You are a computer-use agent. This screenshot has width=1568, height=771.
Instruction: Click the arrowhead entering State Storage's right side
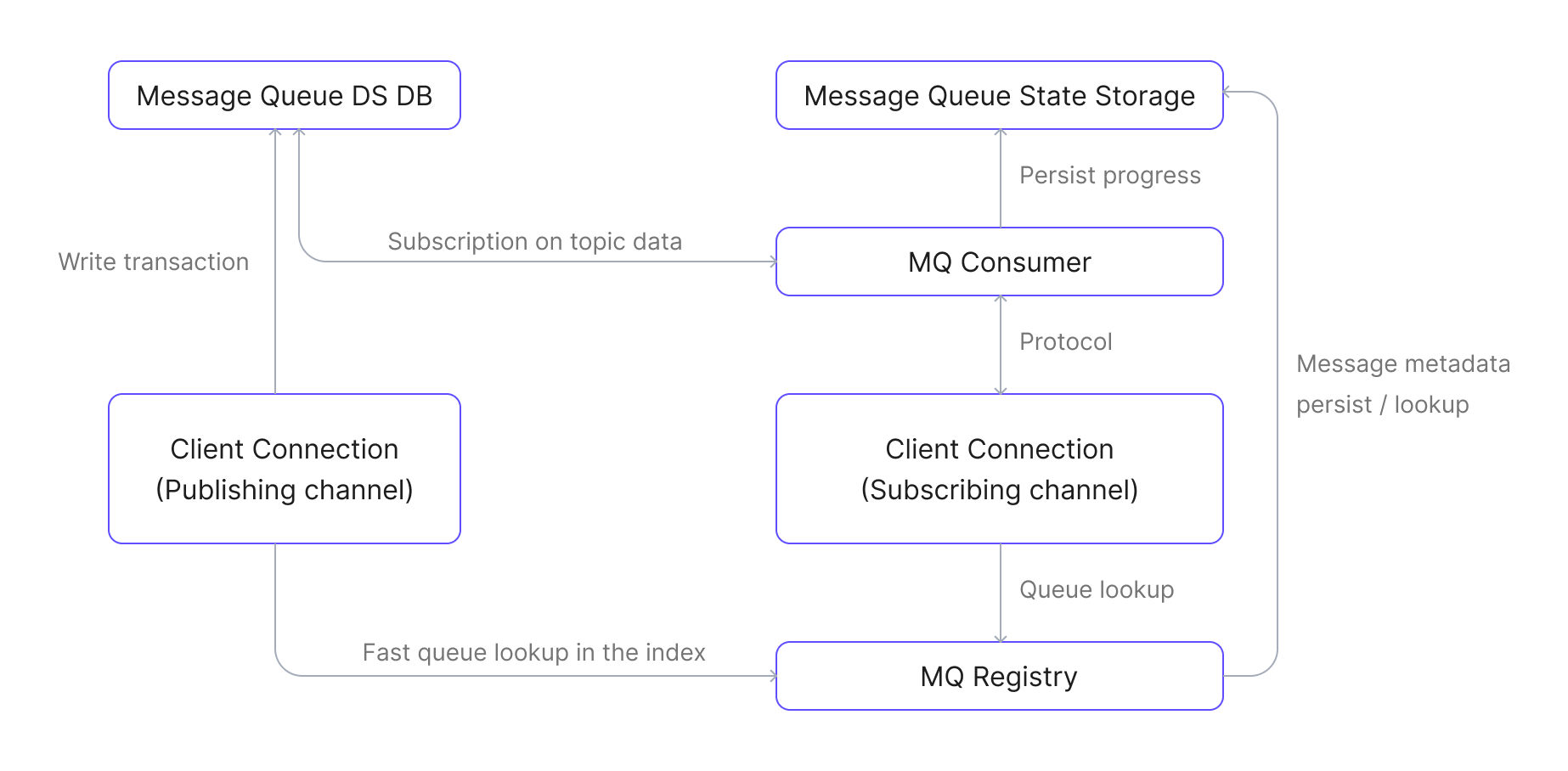pos(1227,92)
